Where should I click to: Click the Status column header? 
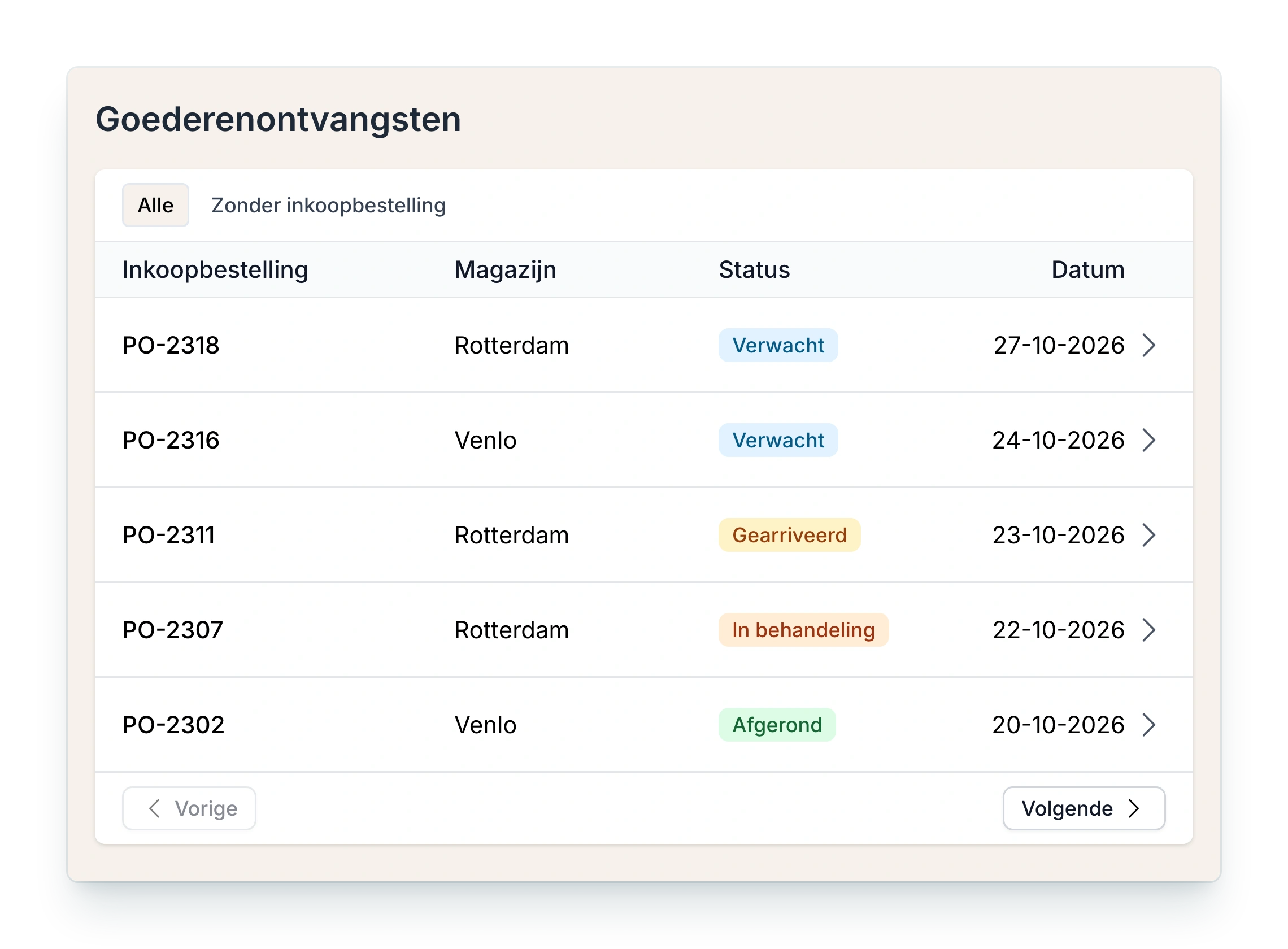coord(754,269)
